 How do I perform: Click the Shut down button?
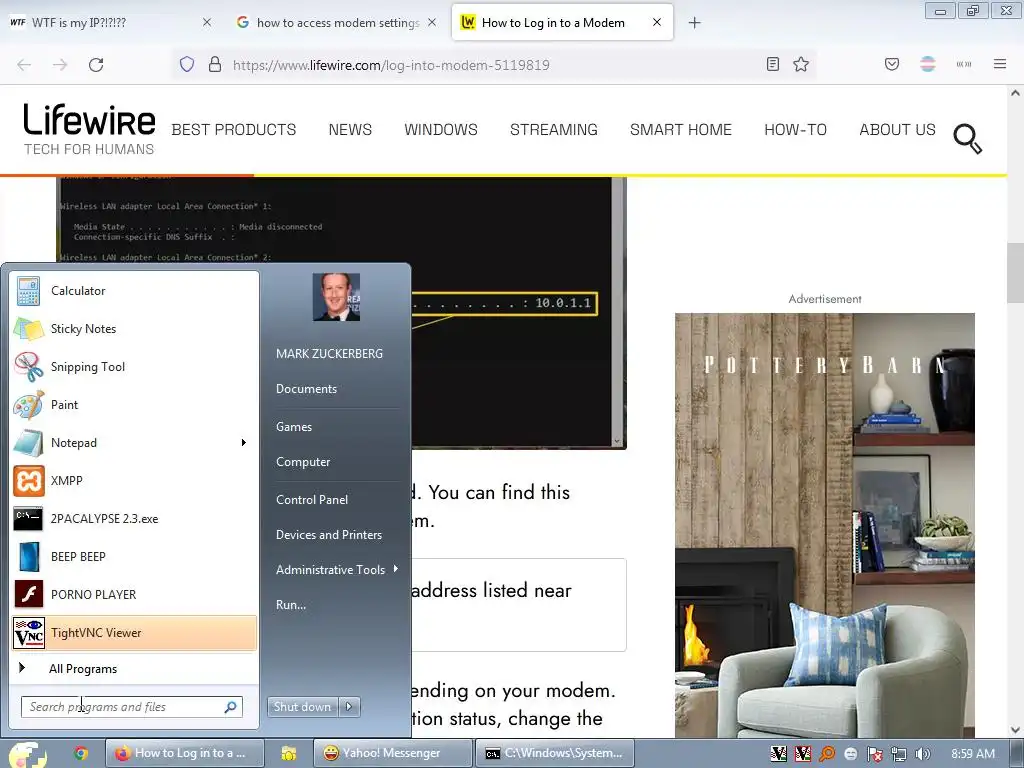[x=303, y=707]
